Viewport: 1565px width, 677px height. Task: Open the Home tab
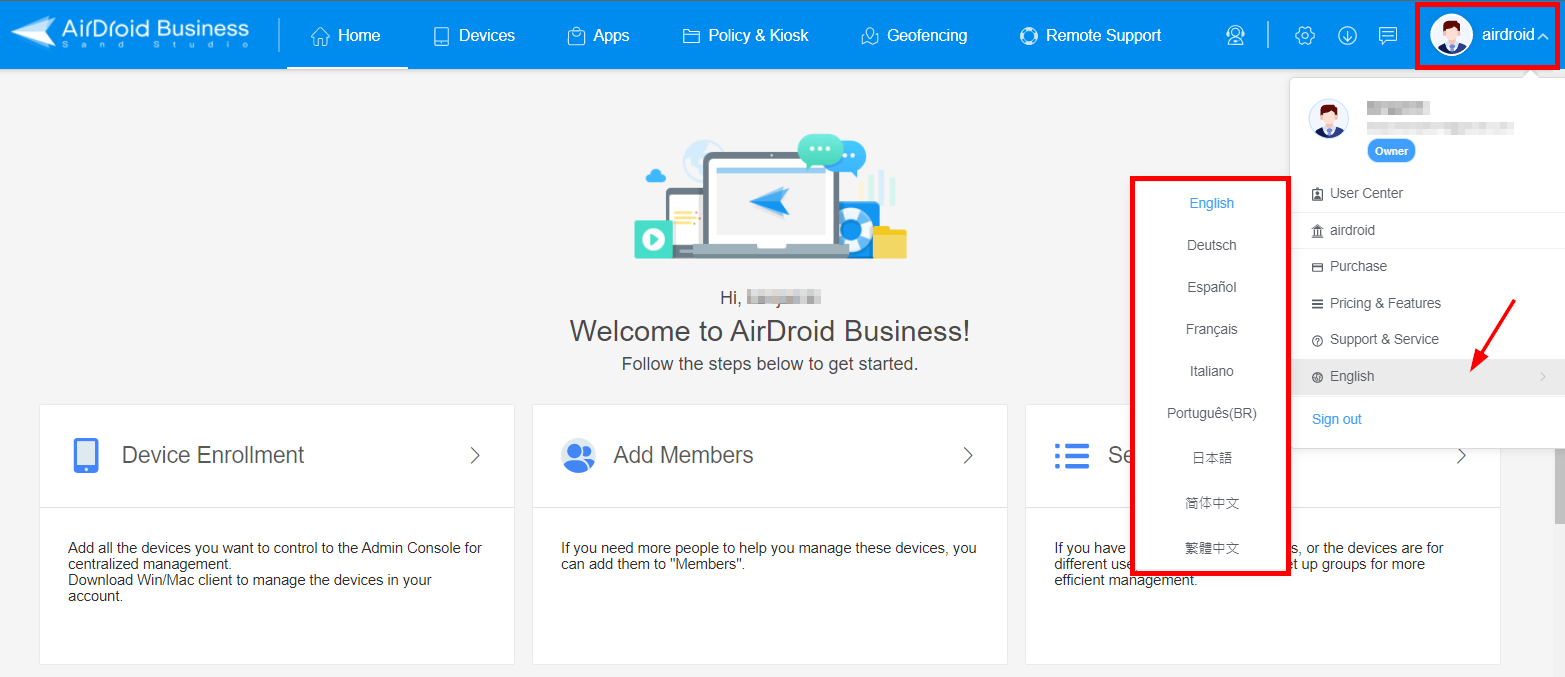(x=346, y=35)
